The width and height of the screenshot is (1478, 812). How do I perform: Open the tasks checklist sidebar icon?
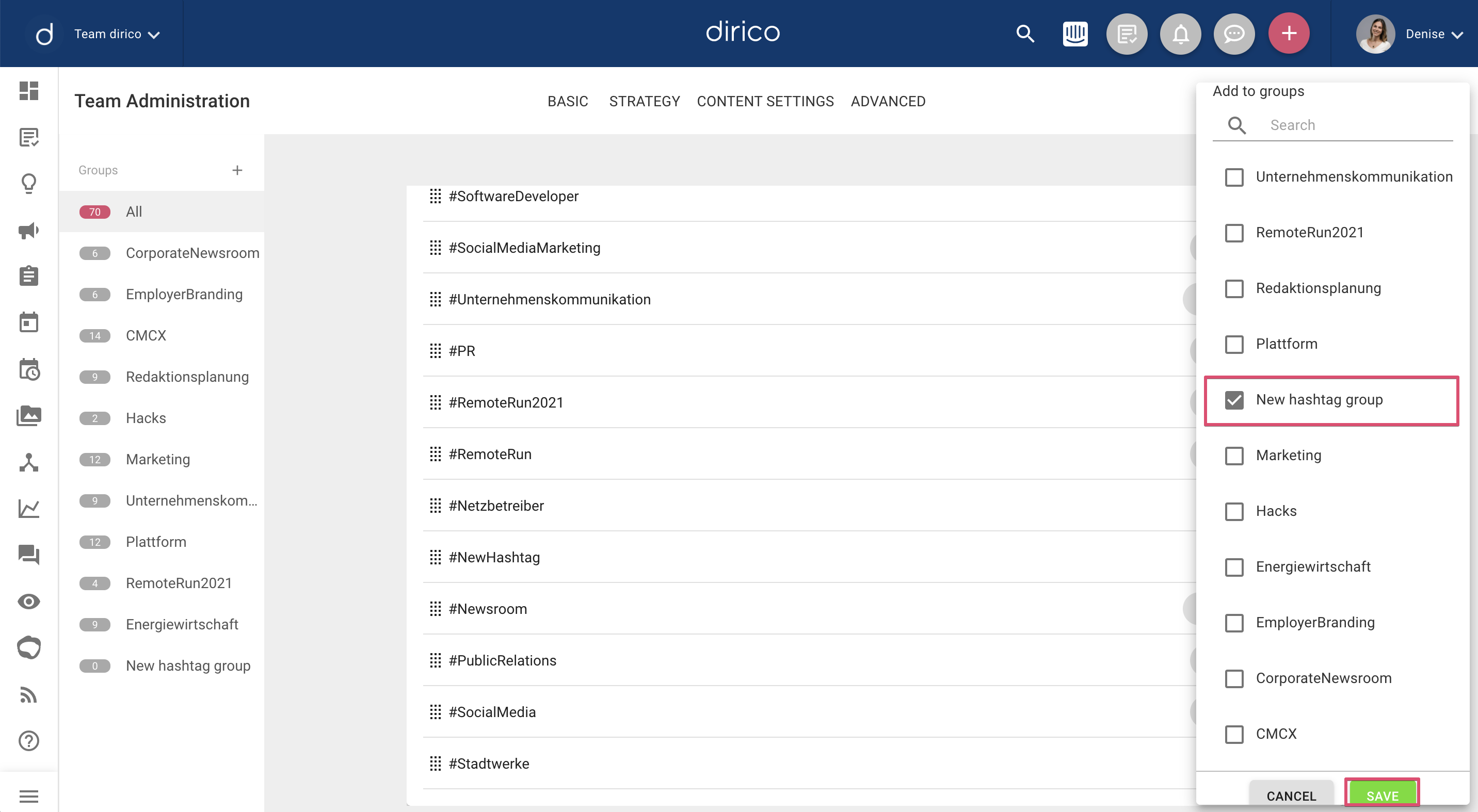pos(29,137)
